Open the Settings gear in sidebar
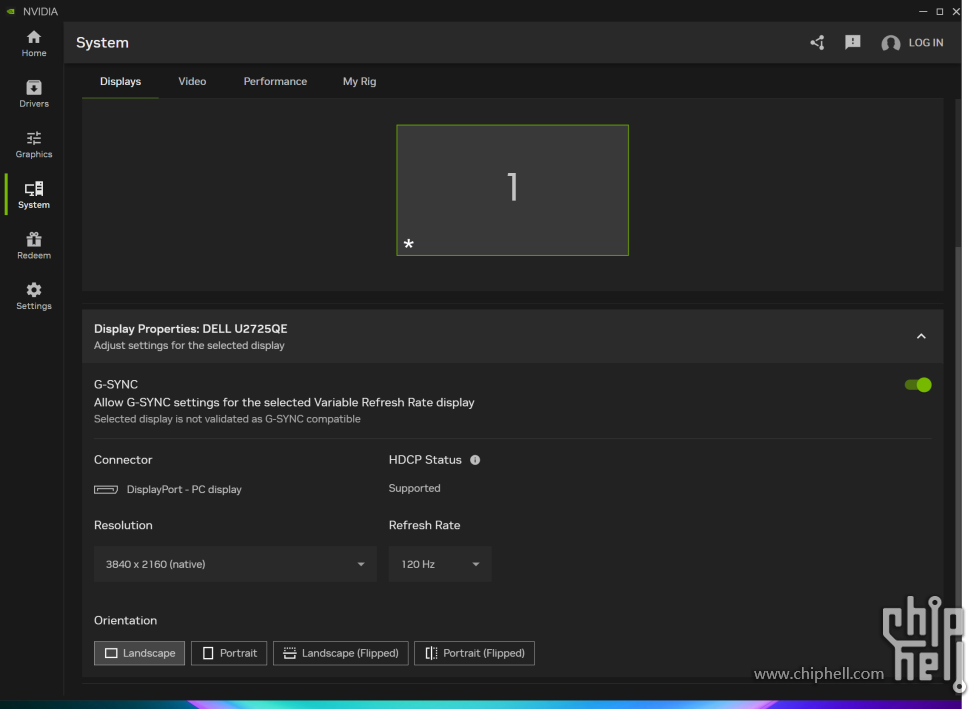Screen dimensions: 980x709 tap(34, 296)
